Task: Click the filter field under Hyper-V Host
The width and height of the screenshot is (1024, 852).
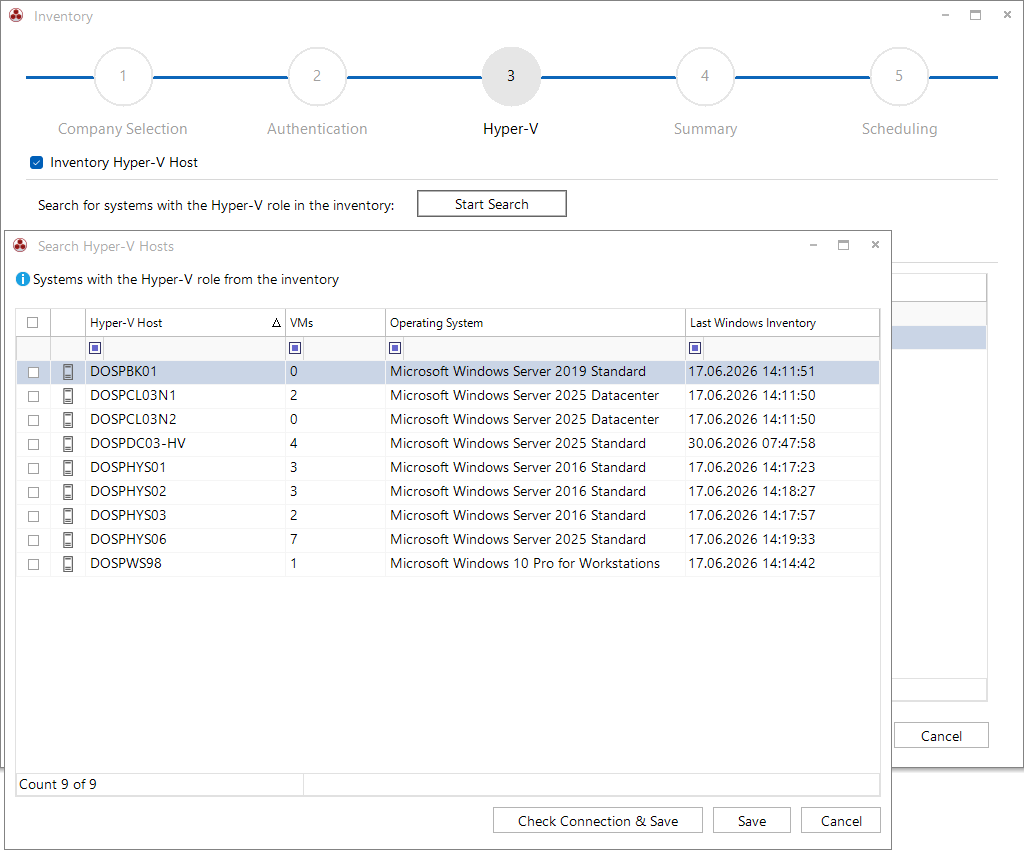Action: point(193,348)
